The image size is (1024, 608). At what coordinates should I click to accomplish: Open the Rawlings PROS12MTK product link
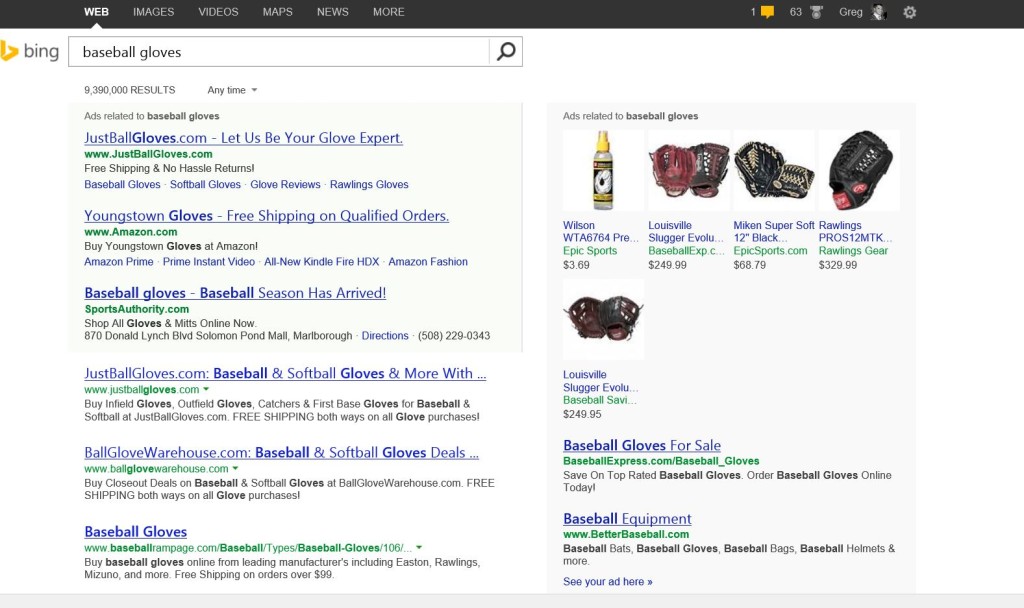tap(856, 231)
